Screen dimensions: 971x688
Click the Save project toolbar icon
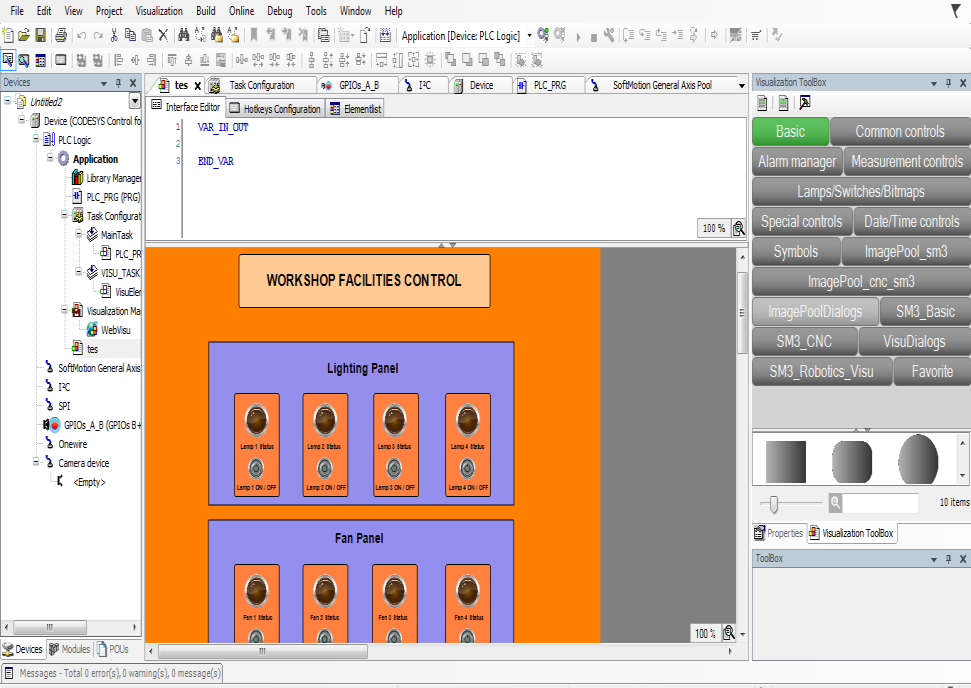click(40, 35)
